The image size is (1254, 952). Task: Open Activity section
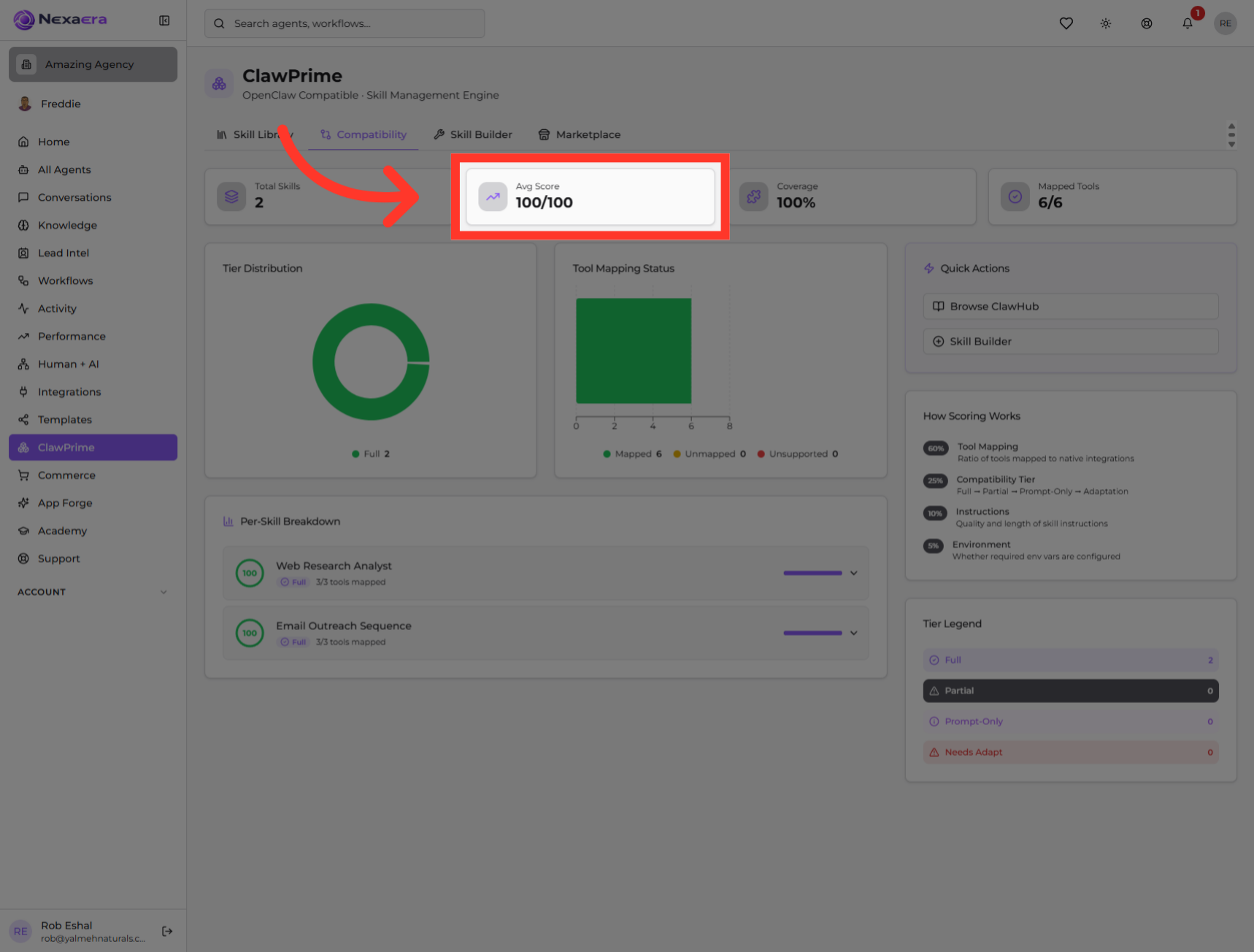[x=93, y=308]
